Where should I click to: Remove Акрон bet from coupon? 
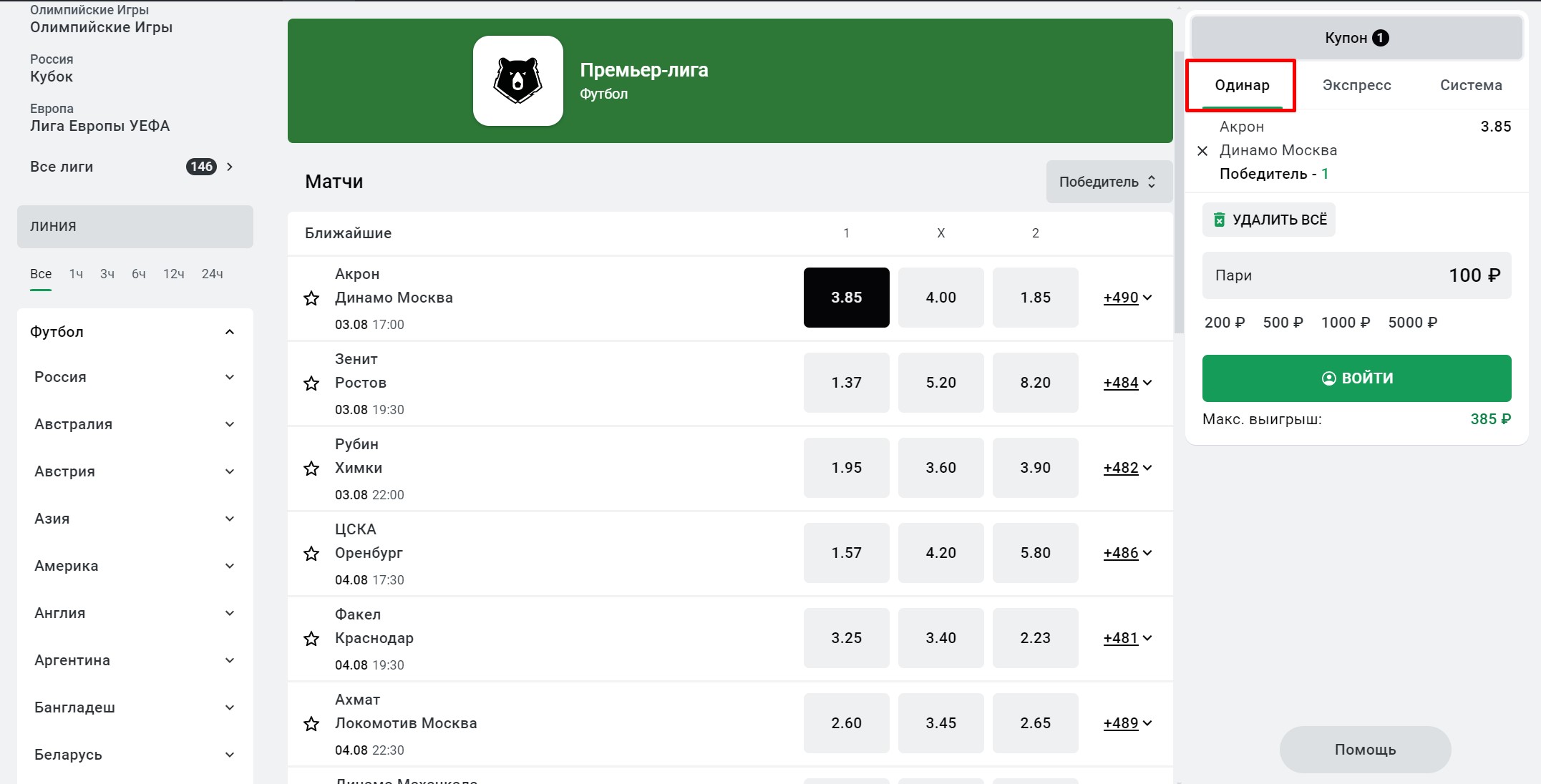pyautogui.click(x=1202, y=151)
